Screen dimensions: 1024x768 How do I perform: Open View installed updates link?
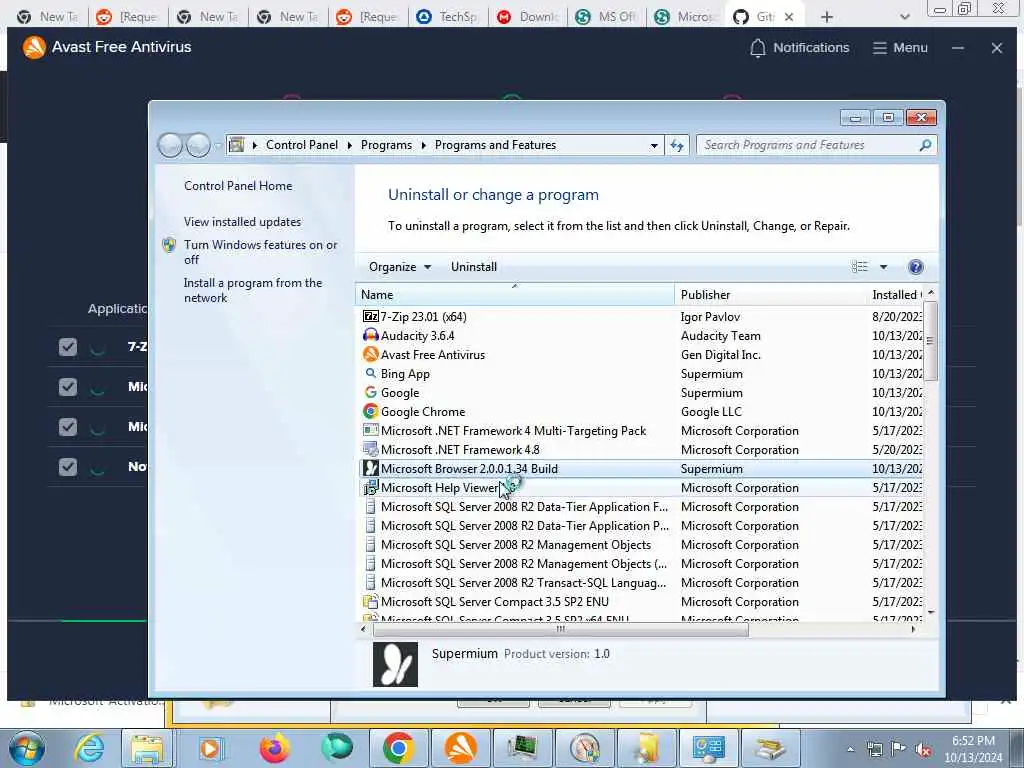click(x=242, y=221)
